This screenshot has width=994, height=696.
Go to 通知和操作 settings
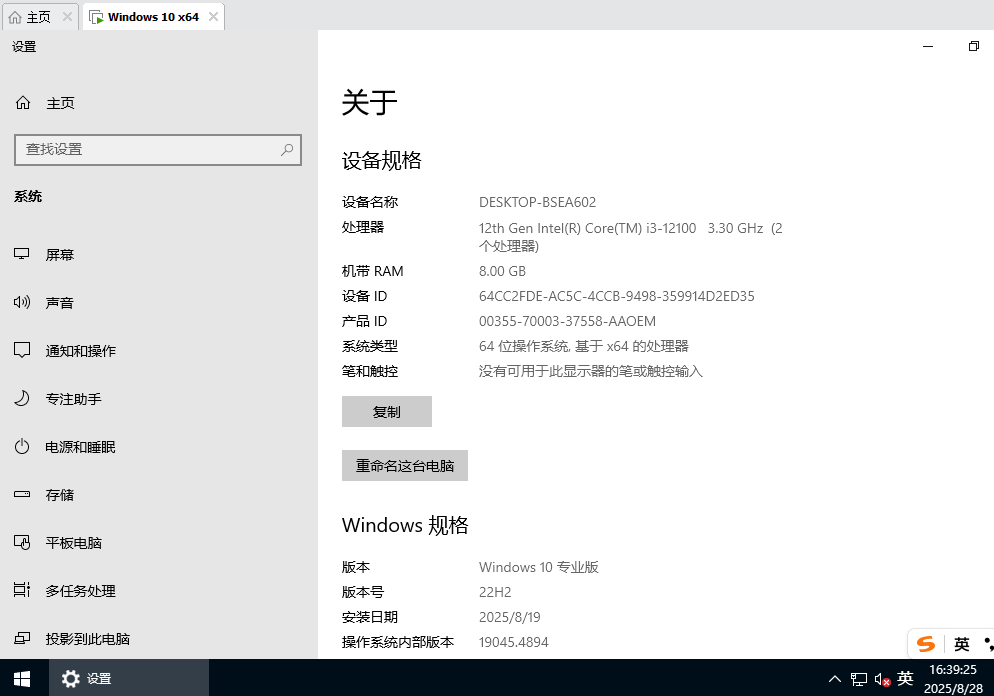pos(158,351)
